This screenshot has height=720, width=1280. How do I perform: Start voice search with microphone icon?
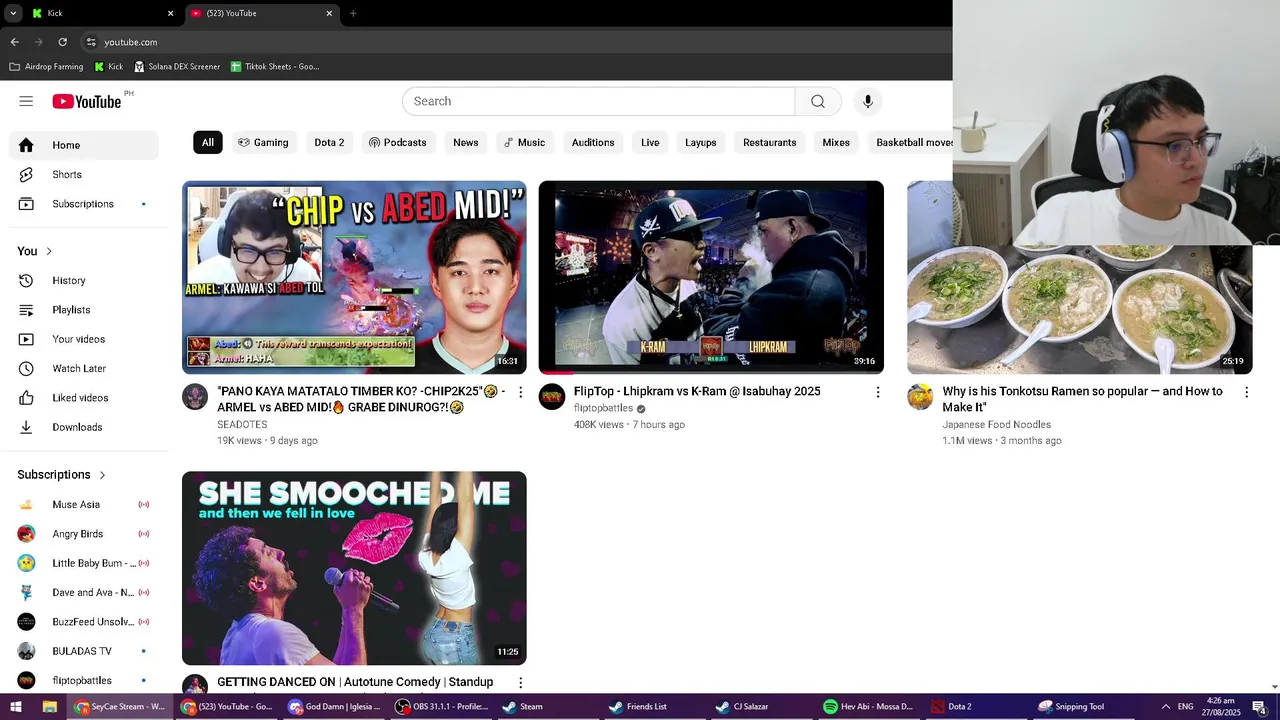tap(868, 101)
